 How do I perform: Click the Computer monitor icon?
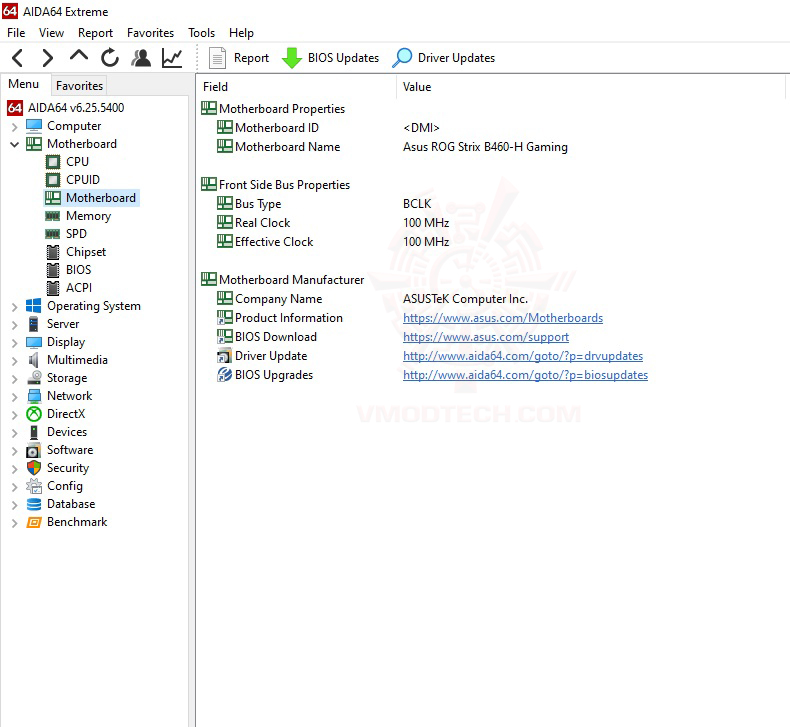point(34,126)
